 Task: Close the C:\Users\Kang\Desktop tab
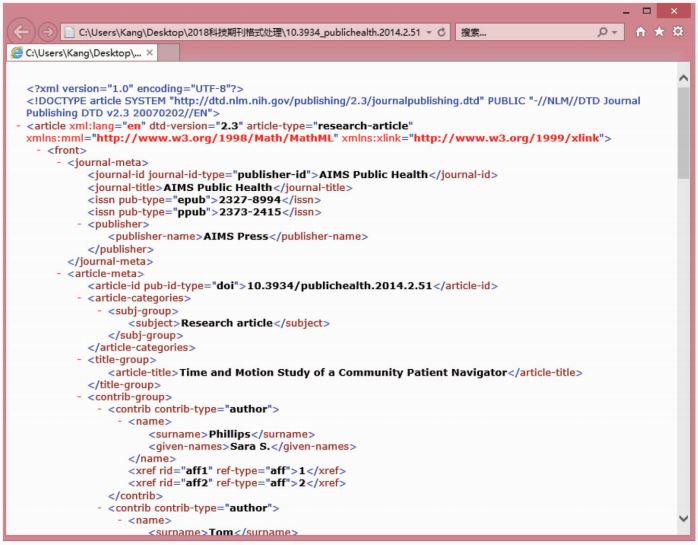[150, 53]
